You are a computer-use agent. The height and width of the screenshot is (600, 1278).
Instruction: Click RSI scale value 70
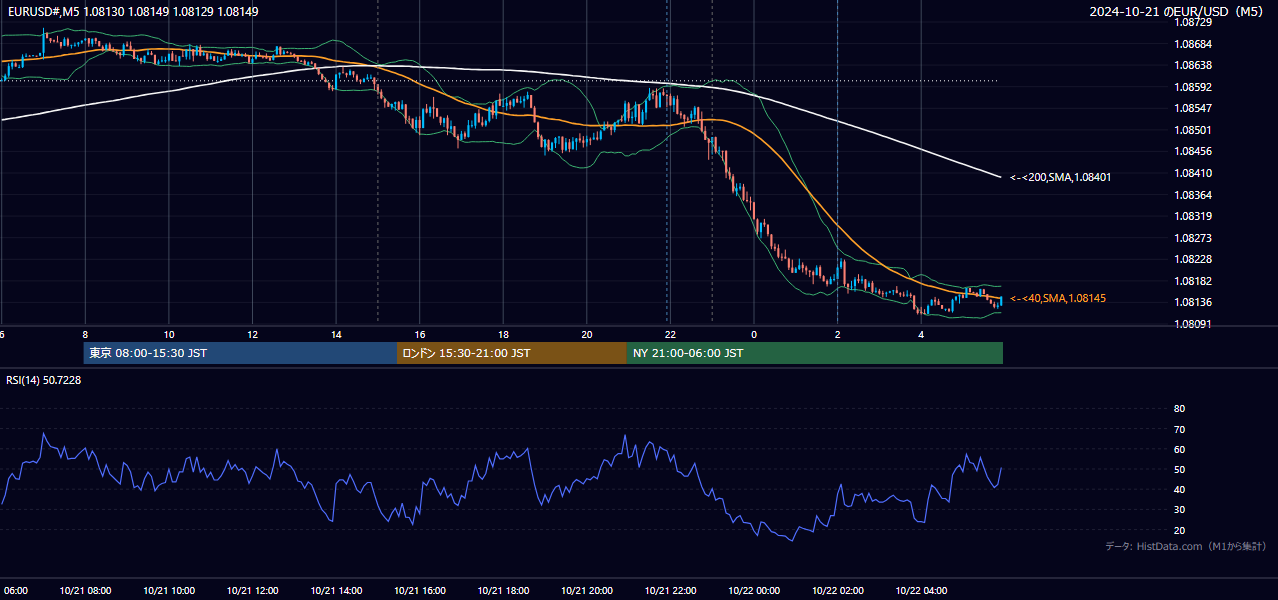[1179, 429]
